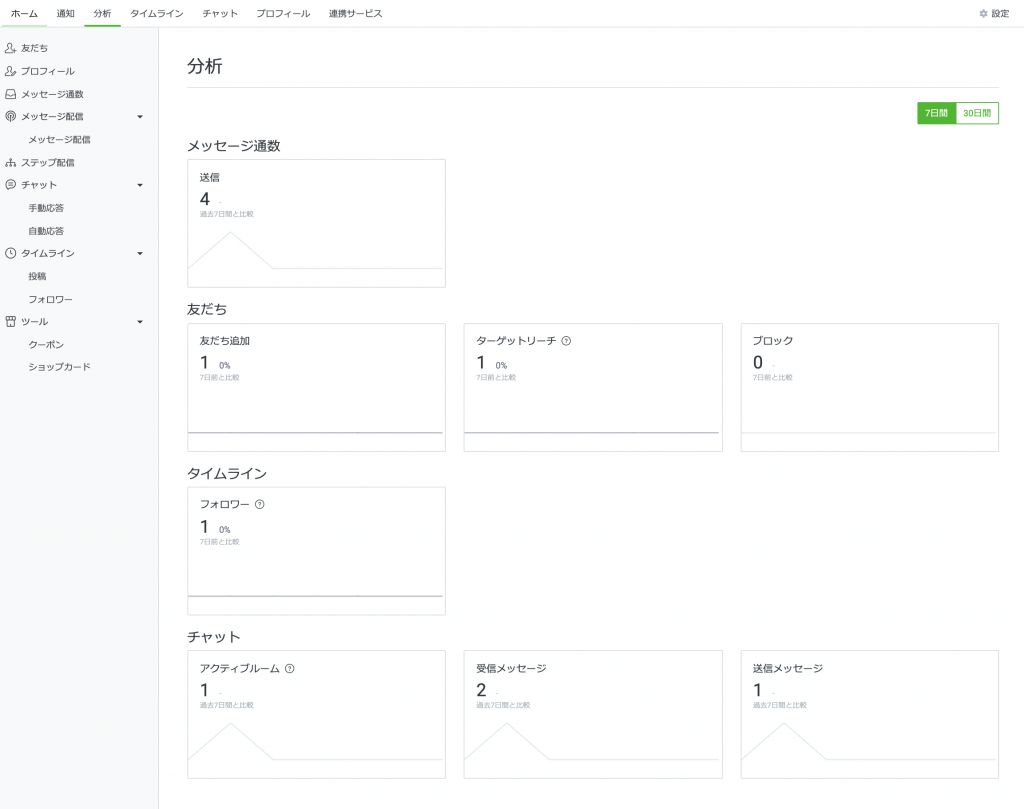Image resolution: width=1024 pixels, height=809 pixels.
Task: Open the 送信 message count card
Action: point(317,223)
